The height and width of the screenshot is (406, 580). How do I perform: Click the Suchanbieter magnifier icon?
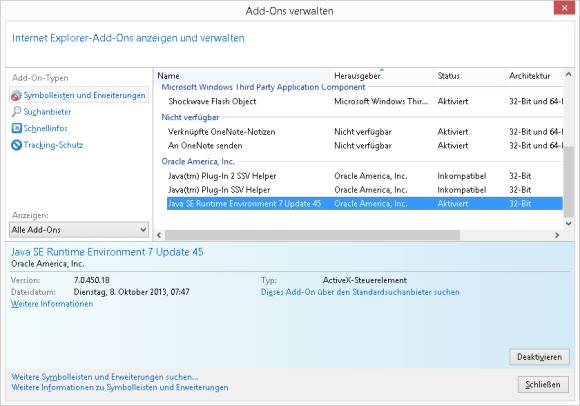click(16, 112)
